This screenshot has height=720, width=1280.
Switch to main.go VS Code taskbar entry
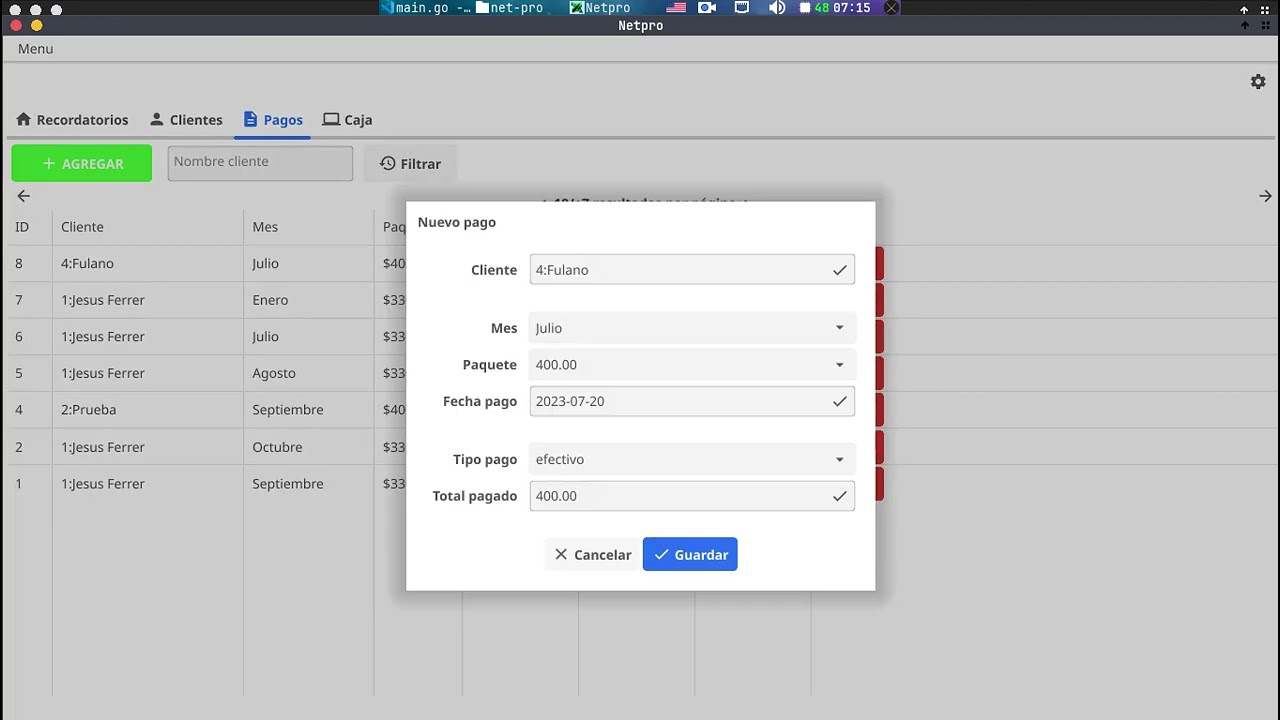click(425, 8)
